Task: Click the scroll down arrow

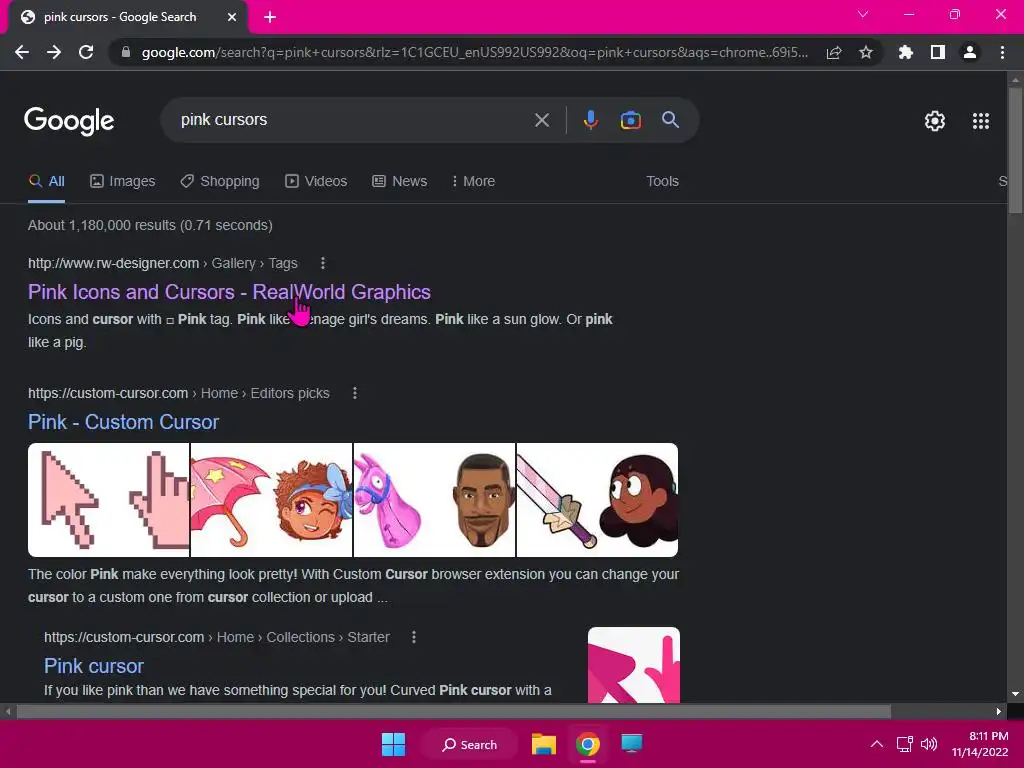Action: coord(1015,694)
